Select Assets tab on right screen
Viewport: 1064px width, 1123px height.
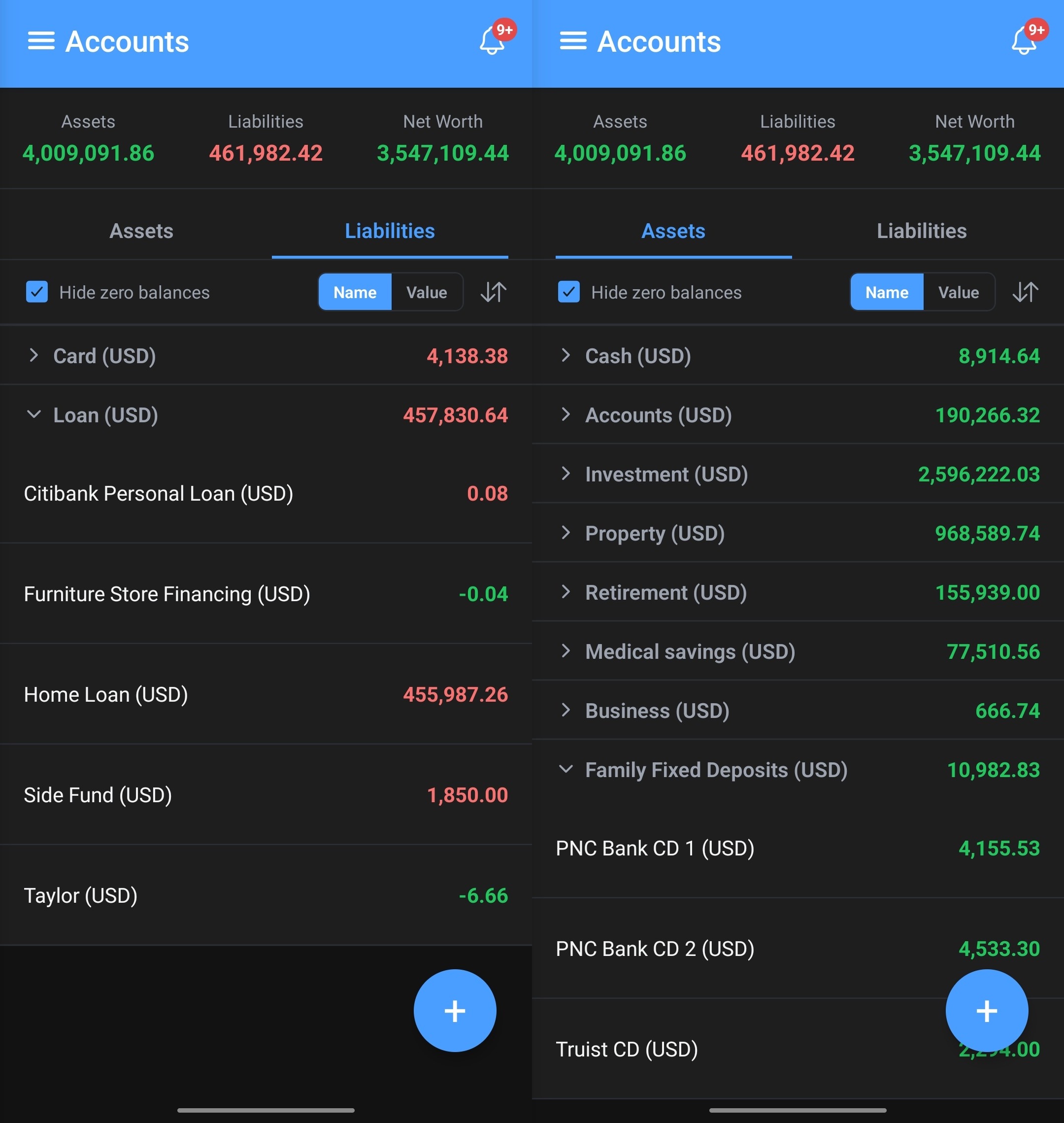(673, 231)
